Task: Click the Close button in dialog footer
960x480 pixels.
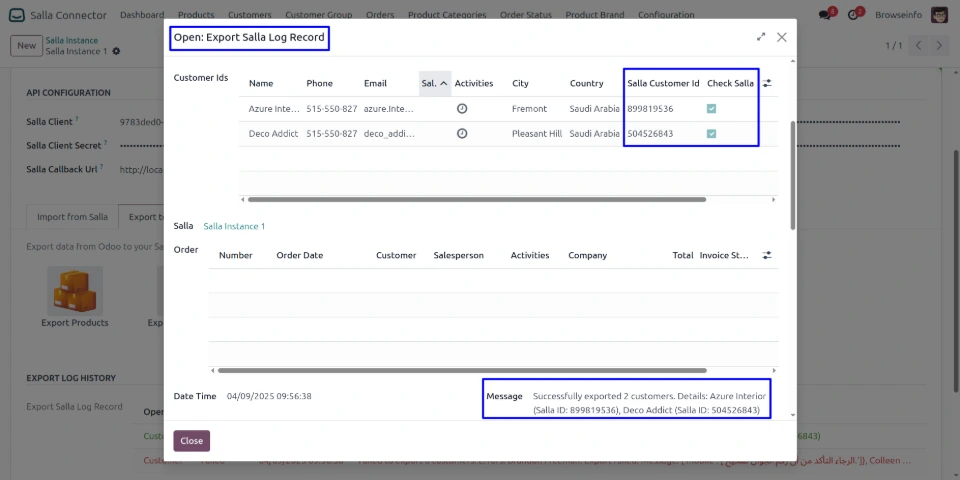Action: [x=192, y=441]
